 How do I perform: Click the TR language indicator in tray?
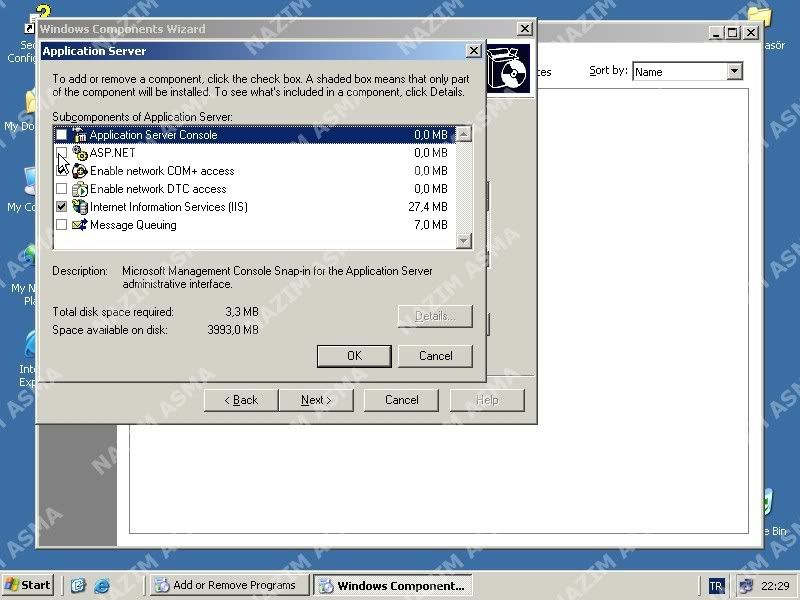coord(716,586)
